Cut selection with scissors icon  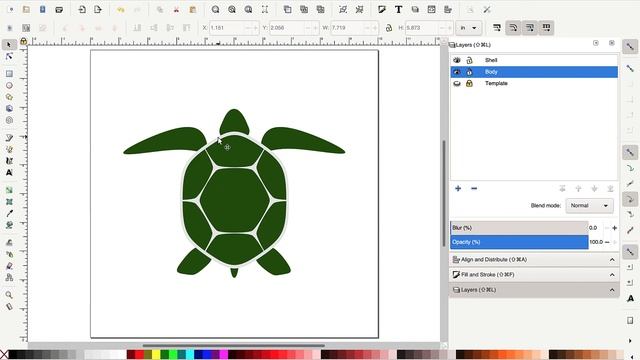176,9
